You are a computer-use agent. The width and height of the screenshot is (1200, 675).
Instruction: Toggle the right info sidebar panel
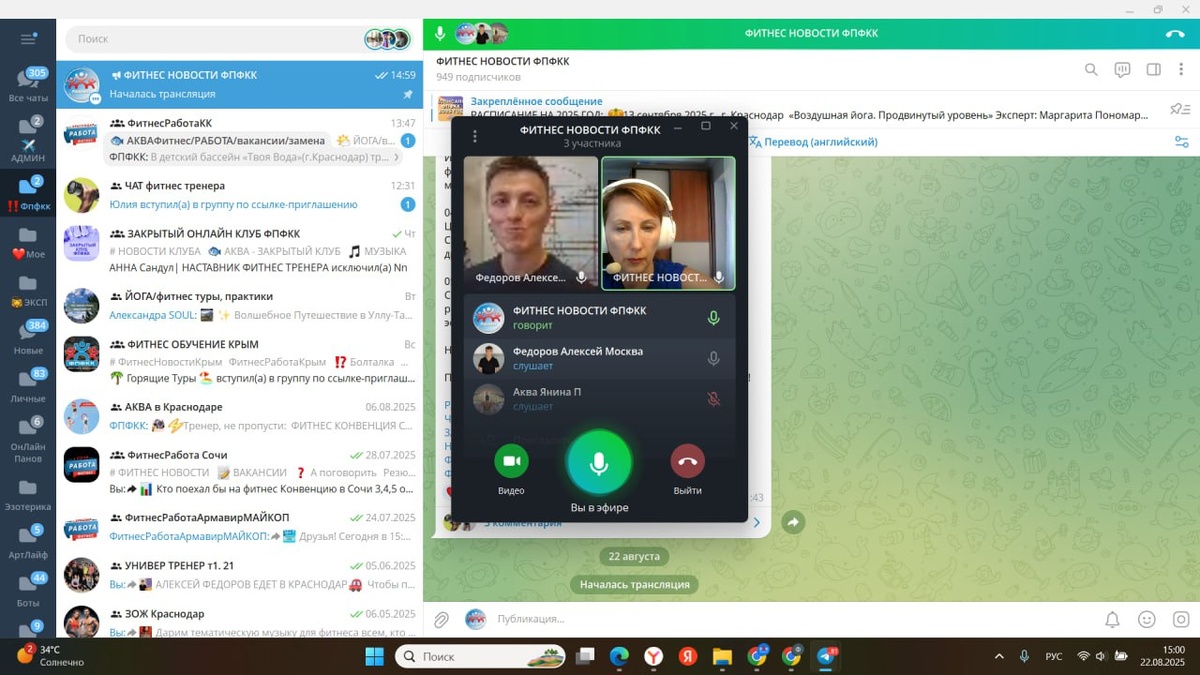[x=1153, y=69]
